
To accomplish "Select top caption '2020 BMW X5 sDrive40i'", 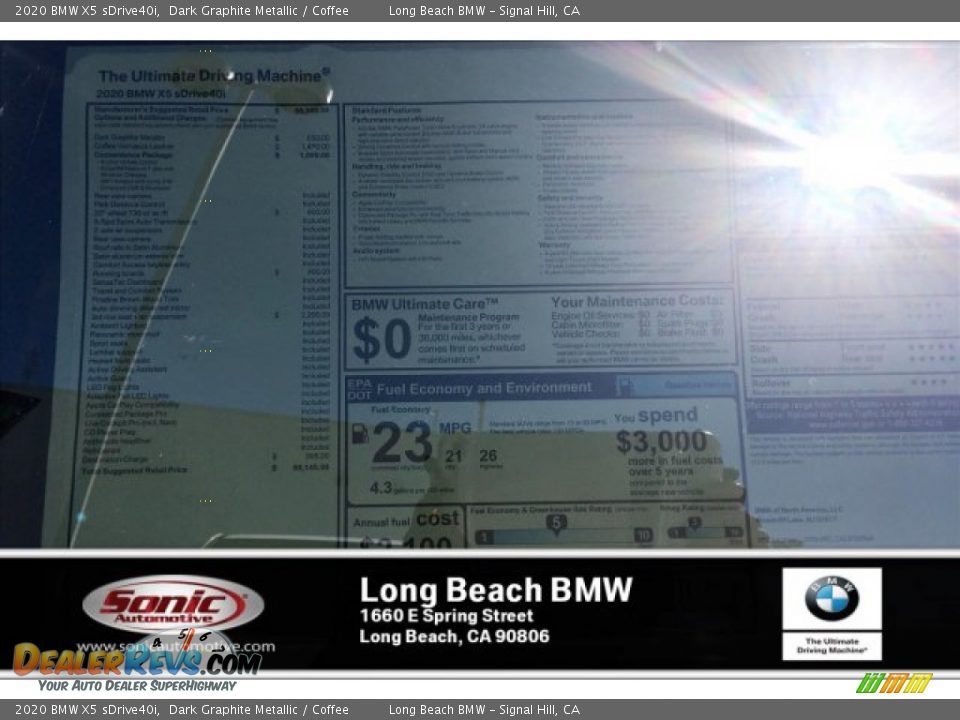I will 87,10.
